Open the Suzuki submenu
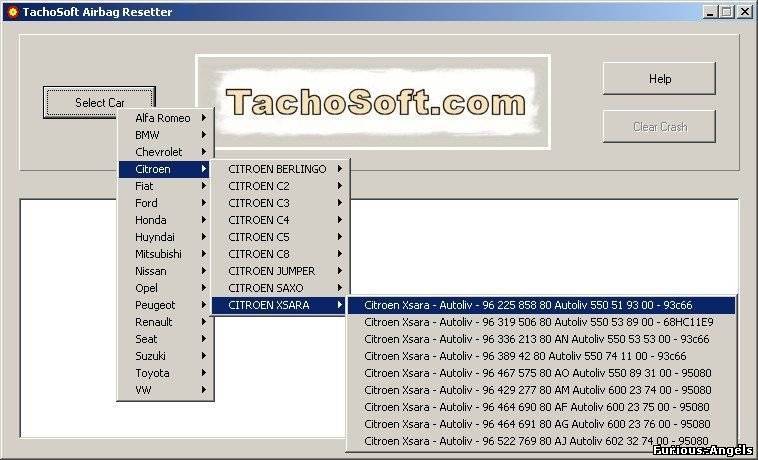 click(164, 356)
